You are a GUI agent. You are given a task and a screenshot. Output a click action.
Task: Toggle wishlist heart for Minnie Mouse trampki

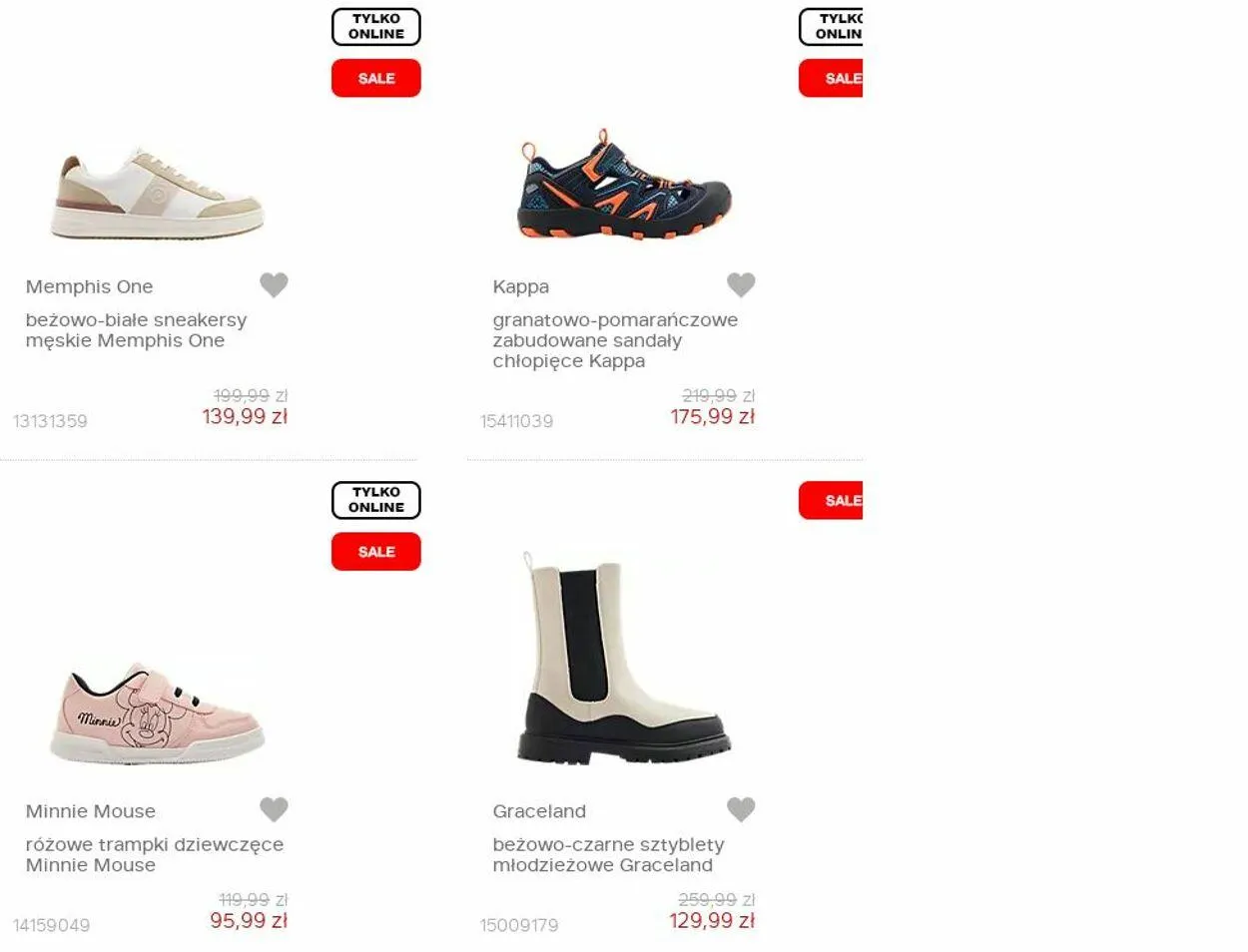coord(274,809)
